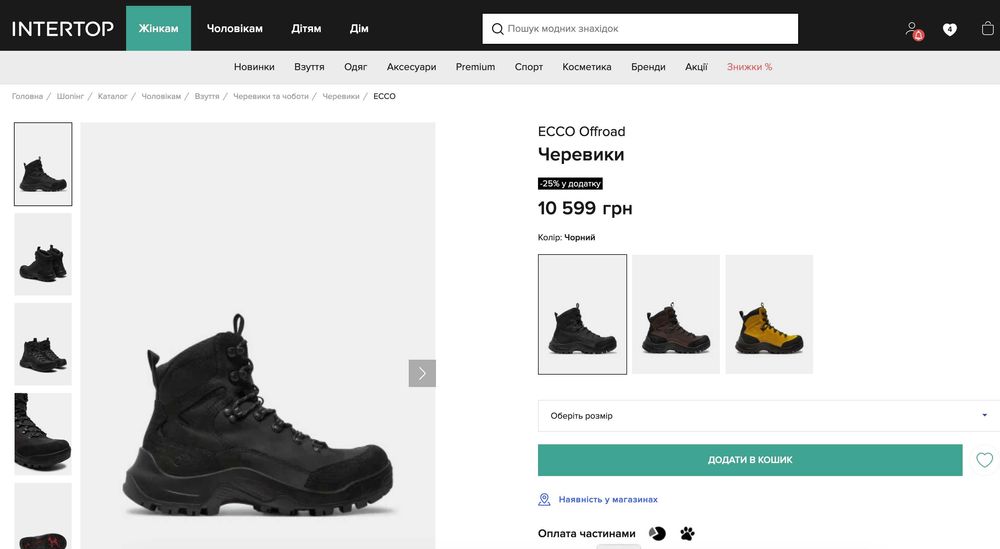Click the store location pin icon

[x=544, y=499]
